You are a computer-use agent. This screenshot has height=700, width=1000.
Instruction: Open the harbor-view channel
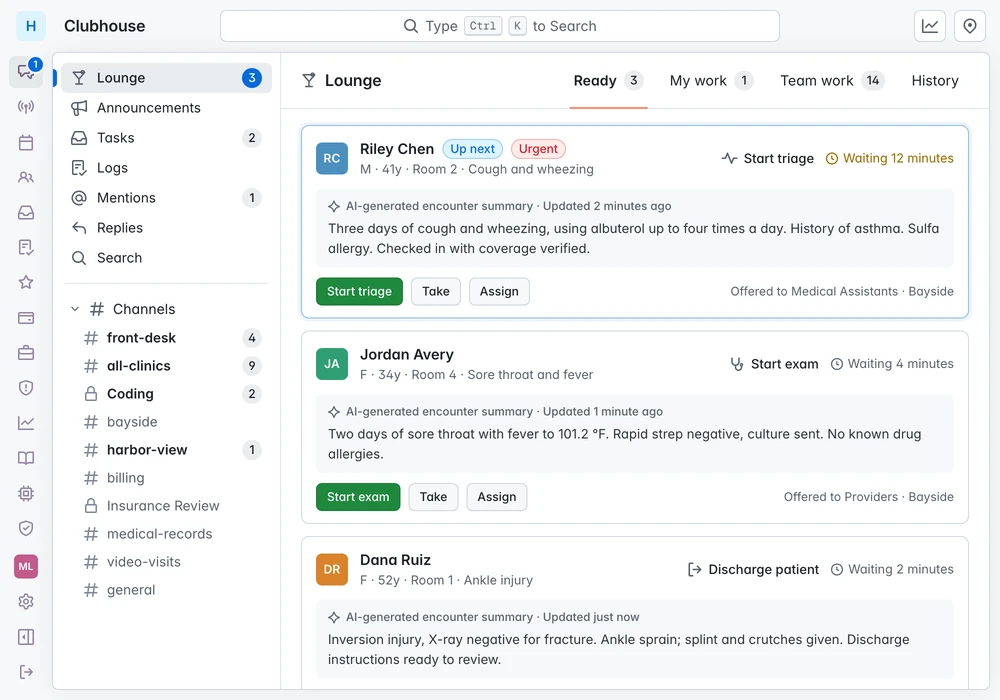click(172, 450)
